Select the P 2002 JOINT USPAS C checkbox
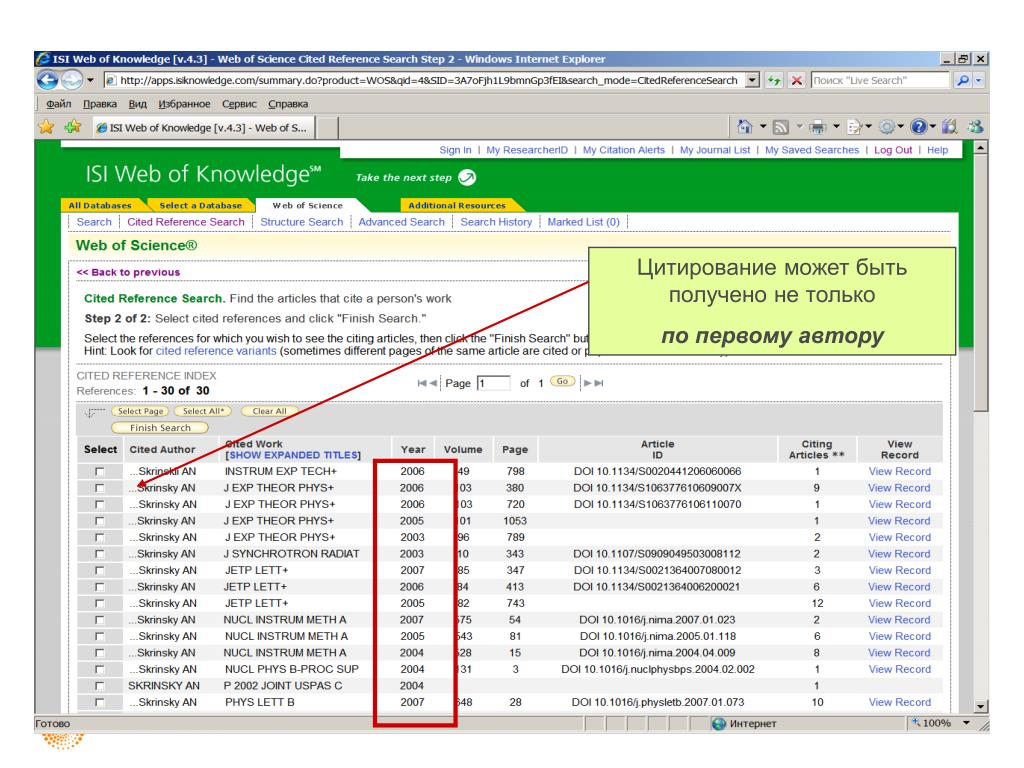 click(99, 686)
